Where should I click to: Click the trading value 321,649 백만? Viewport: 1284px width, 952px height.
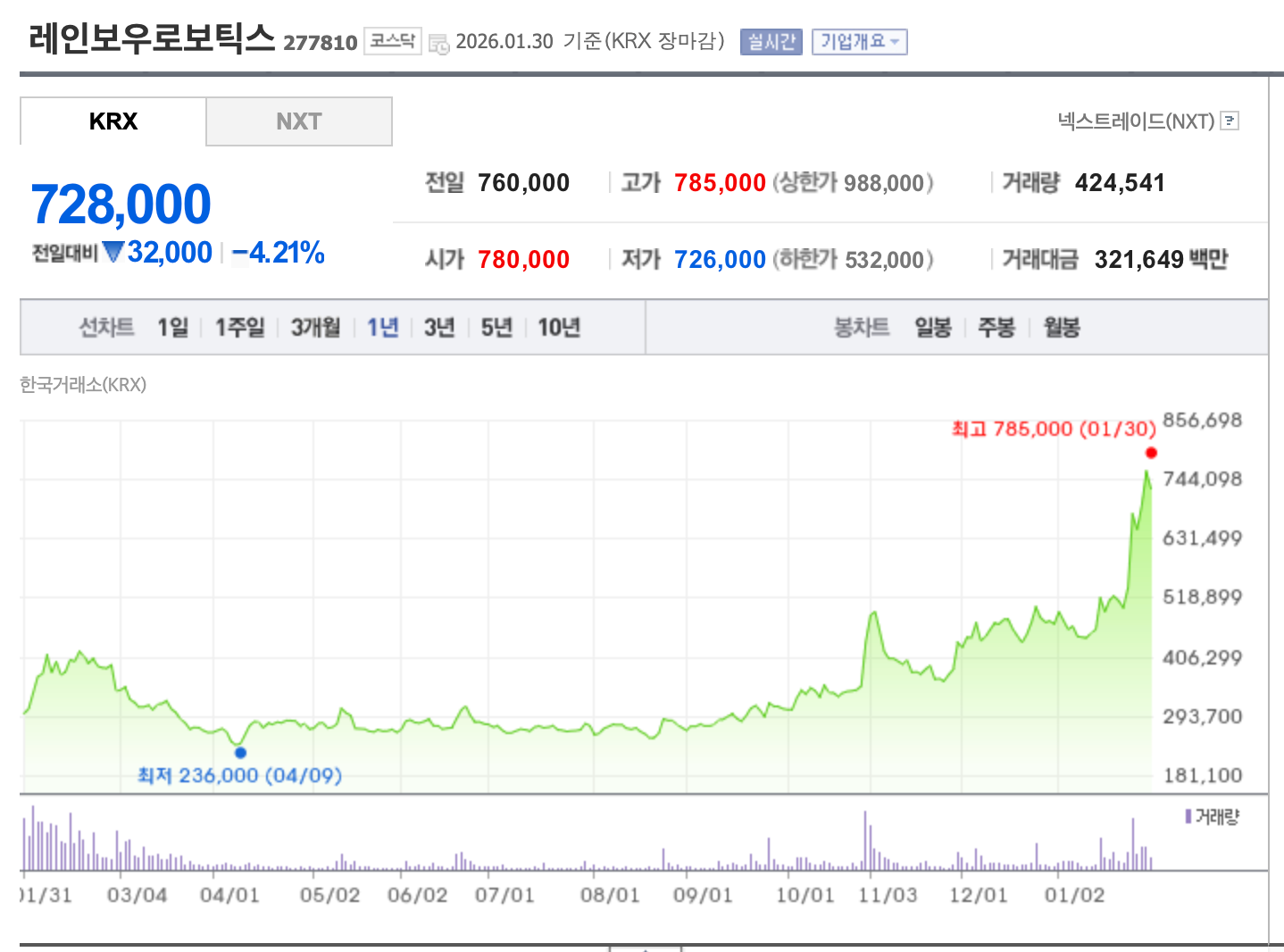1161,260
